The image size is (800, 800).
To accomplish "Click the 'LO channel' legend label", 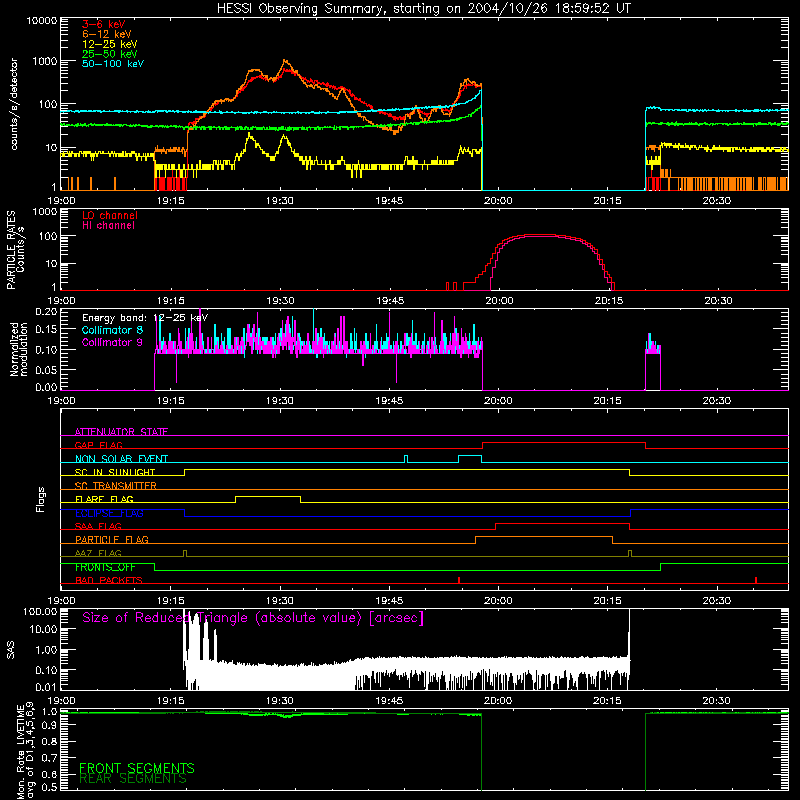I will coord(110,215).
